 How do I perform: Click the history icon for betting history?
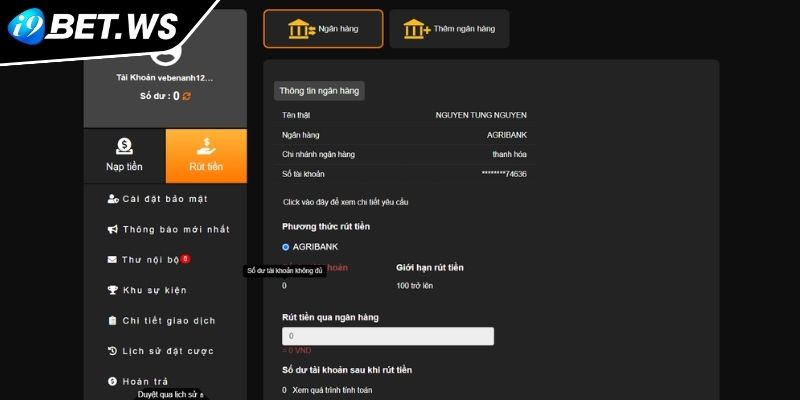(113, 351)
